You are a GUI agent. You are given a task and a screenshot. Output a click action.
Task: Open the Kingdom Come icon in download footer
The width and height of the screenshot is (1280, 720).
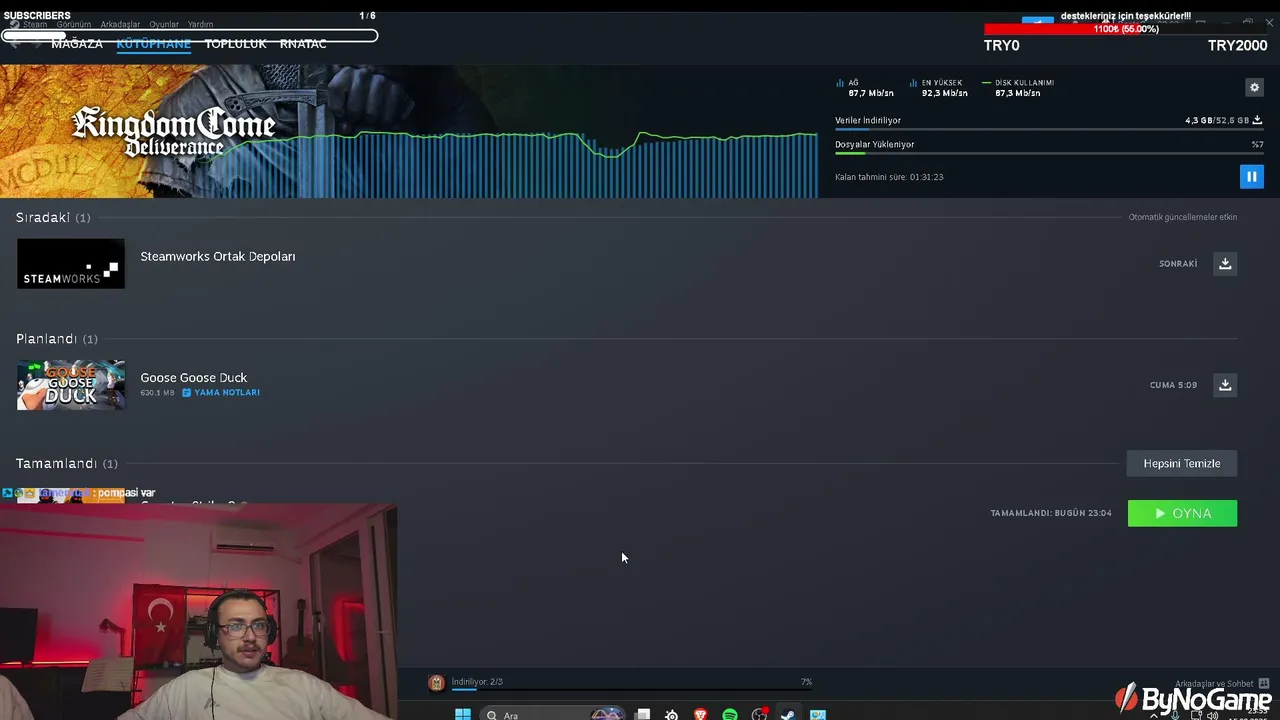pyautogui.click(x=436, y=683)
